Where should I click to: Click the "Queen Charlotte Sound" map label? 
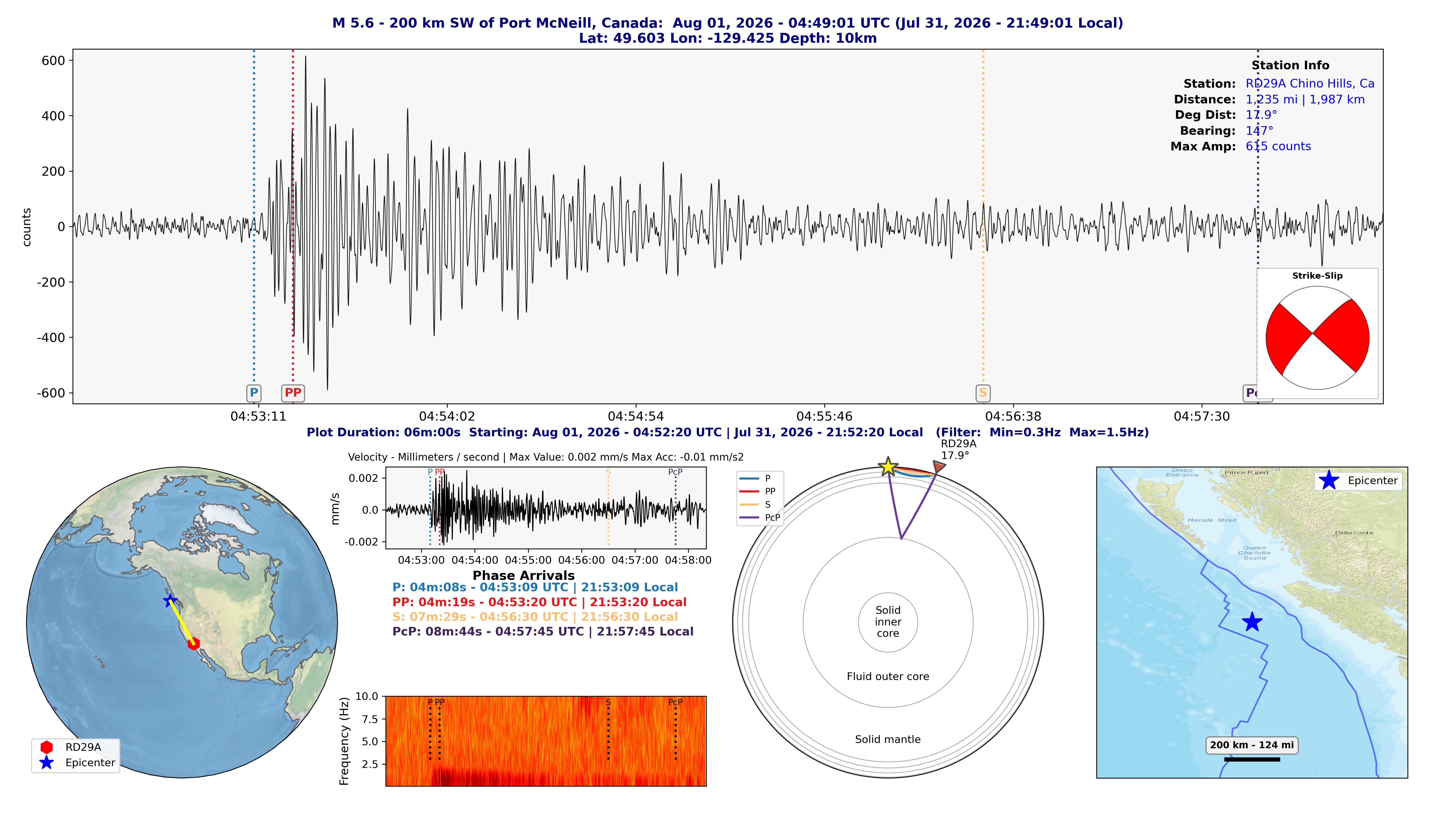click(1254, 552)
